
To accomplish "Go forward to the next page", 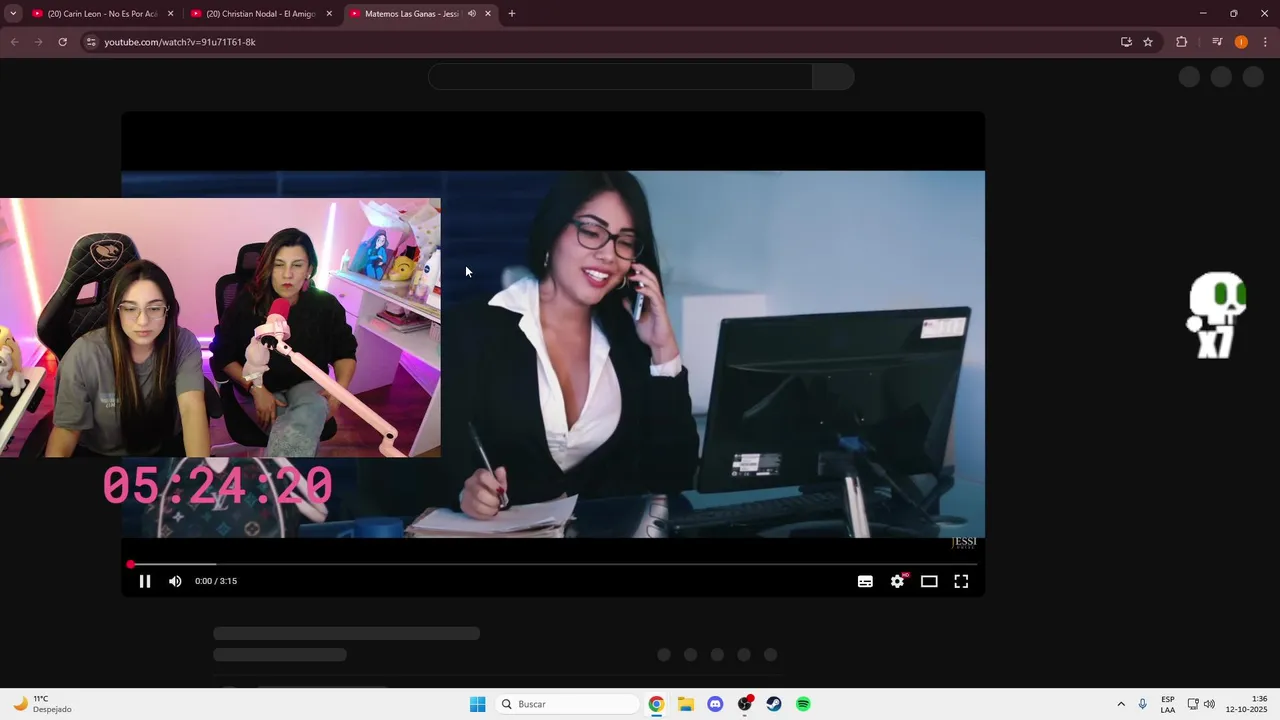I will [38, 42].
